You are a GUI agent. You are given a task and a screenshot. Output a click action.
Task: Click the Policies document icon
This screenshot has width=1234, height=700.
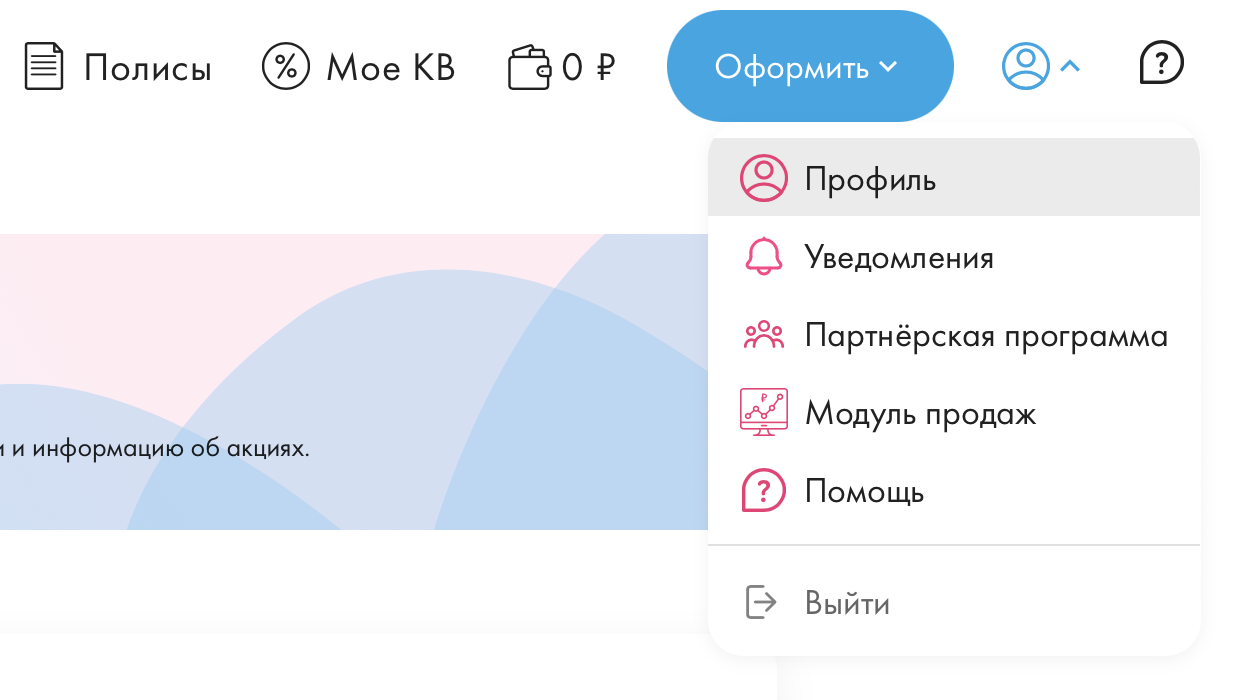coord(43,67)
